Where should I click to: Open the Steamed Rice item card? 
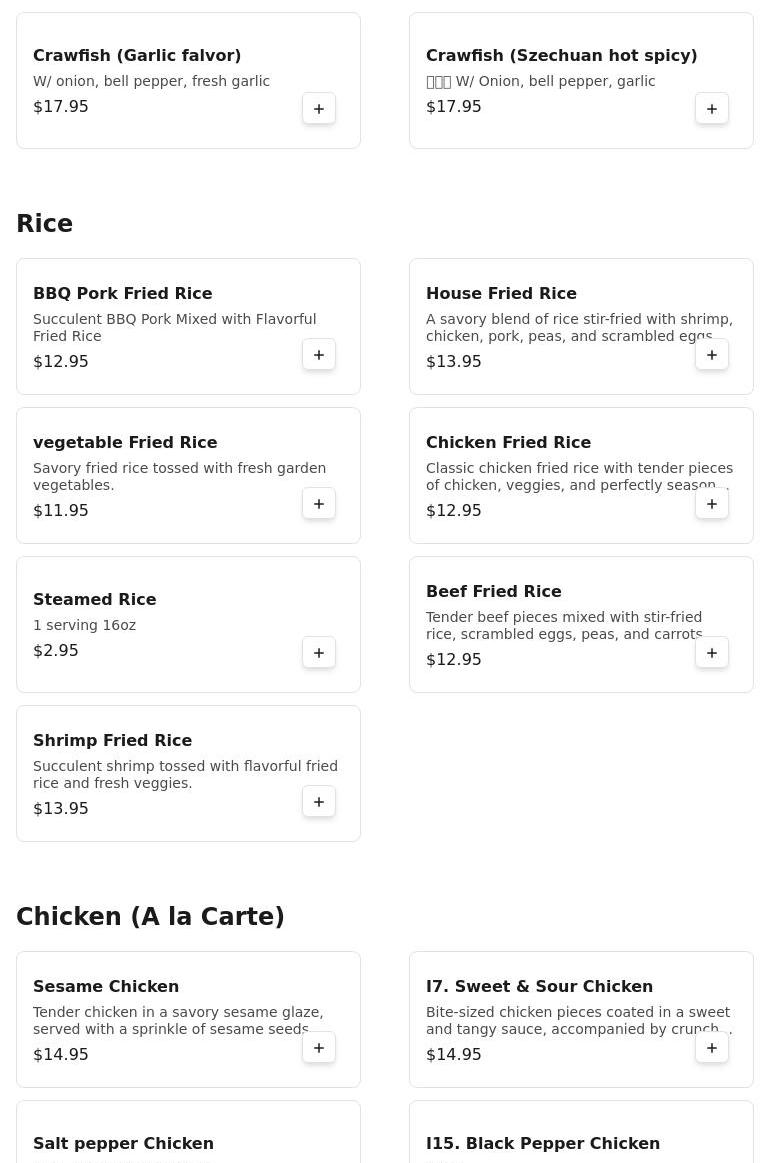(x=188, y=625)
